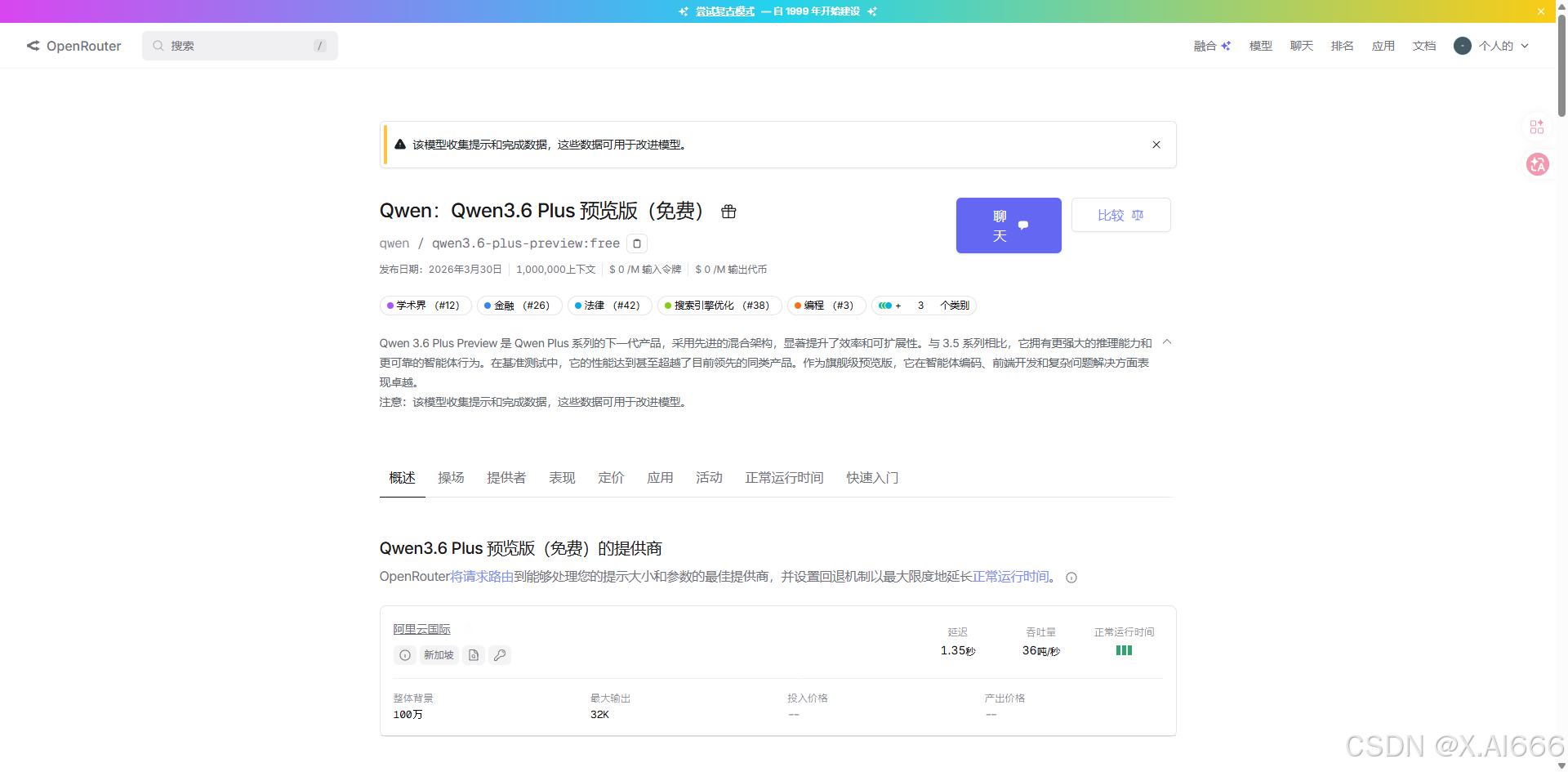The width and height of the screenshot is (1568, 772).
Task: Dismiss the data collection warning banner
Action: click(1156, 145)
